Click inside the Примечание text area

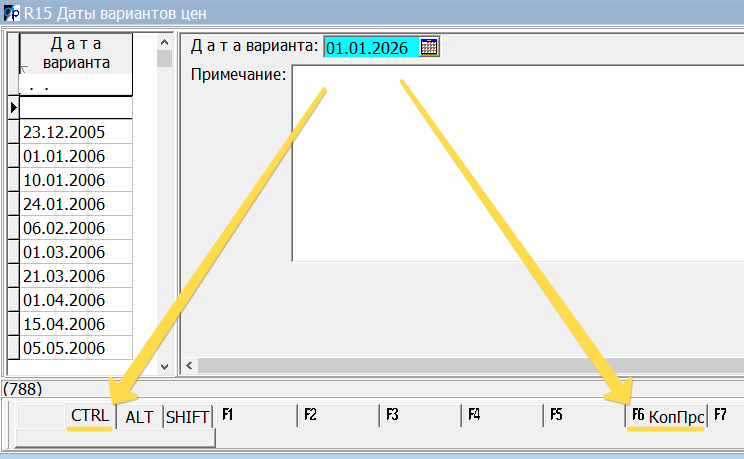518,163
